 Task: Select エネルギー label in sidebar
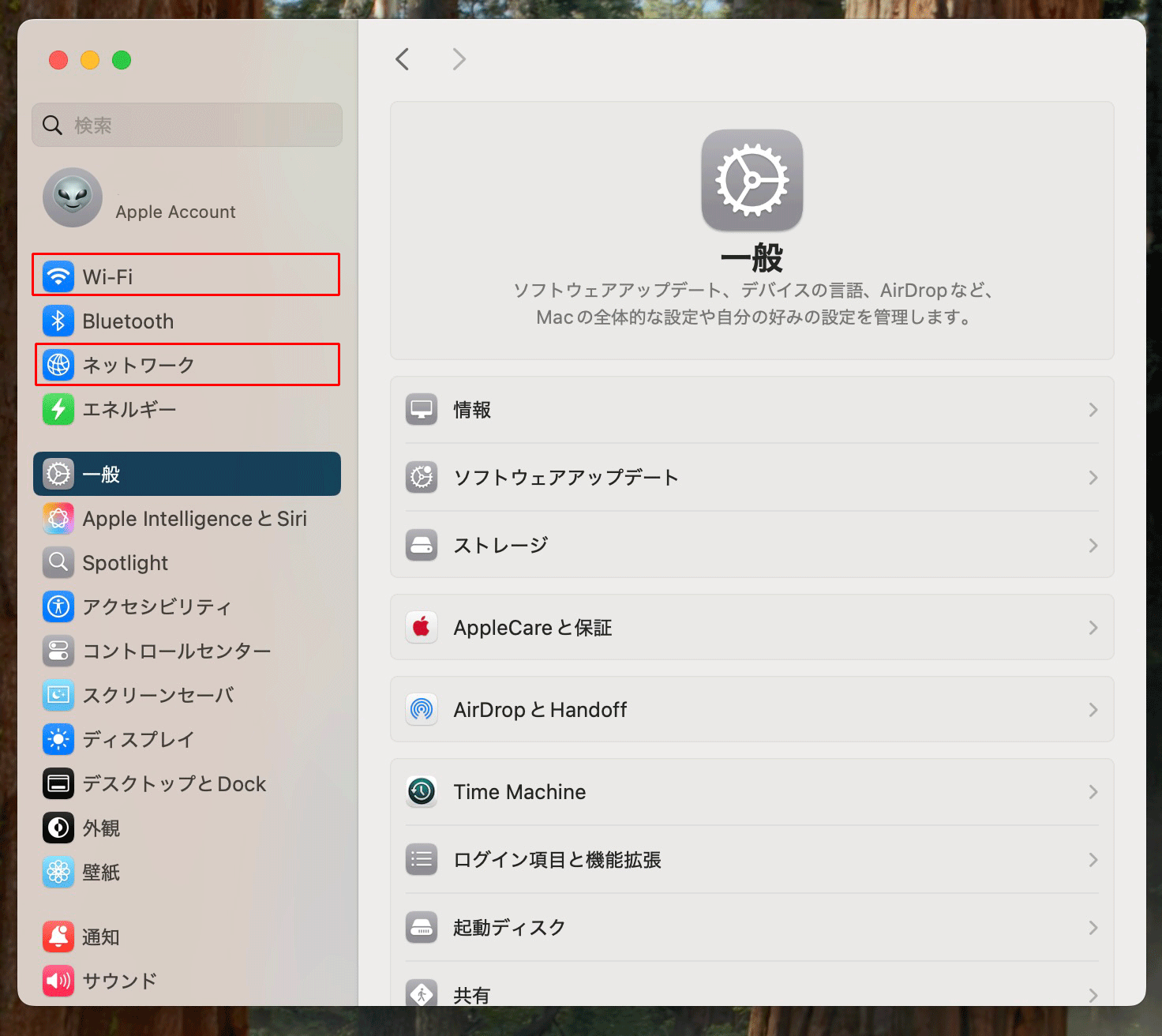[x=129, y=409]
